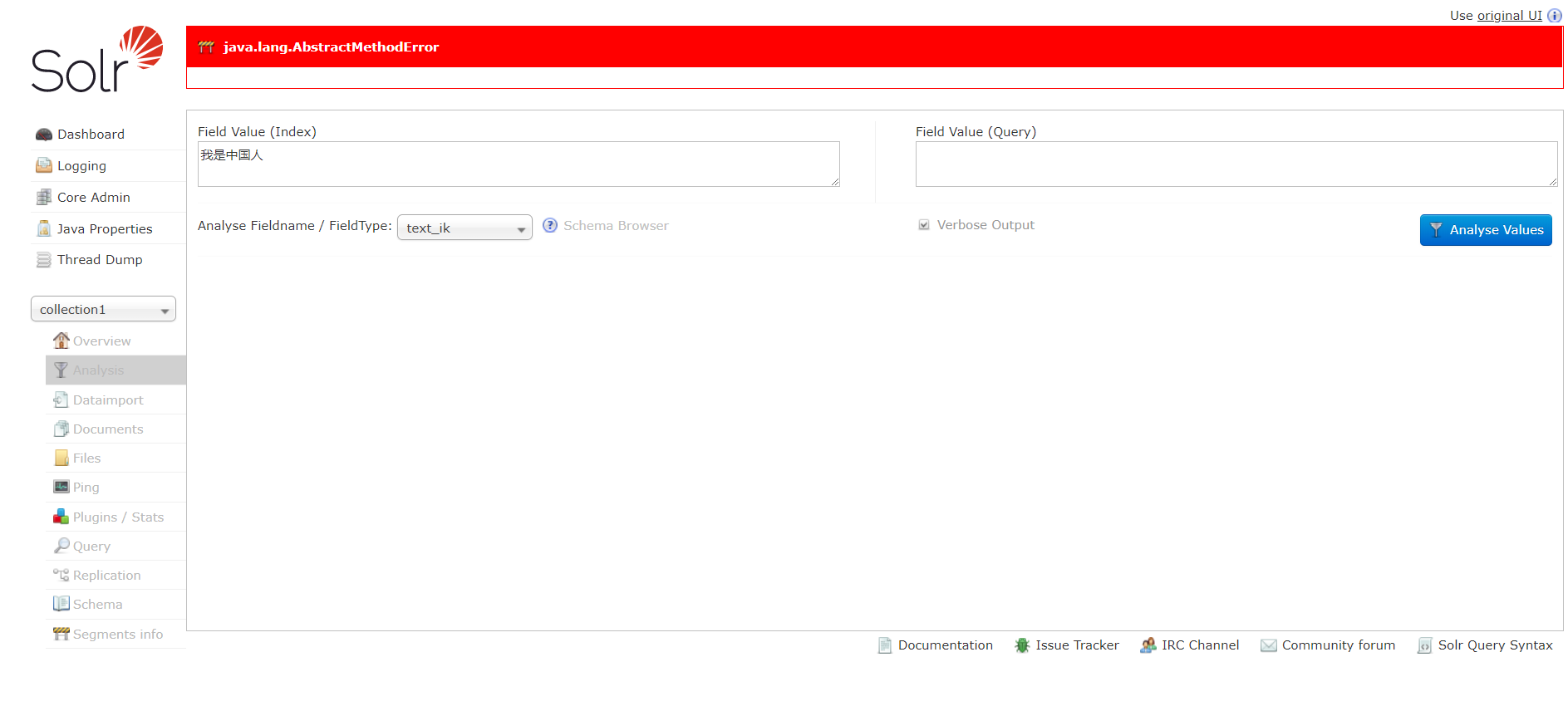Open the Documentation link
Screen dimensions: 1568x706
click(945, 645)
